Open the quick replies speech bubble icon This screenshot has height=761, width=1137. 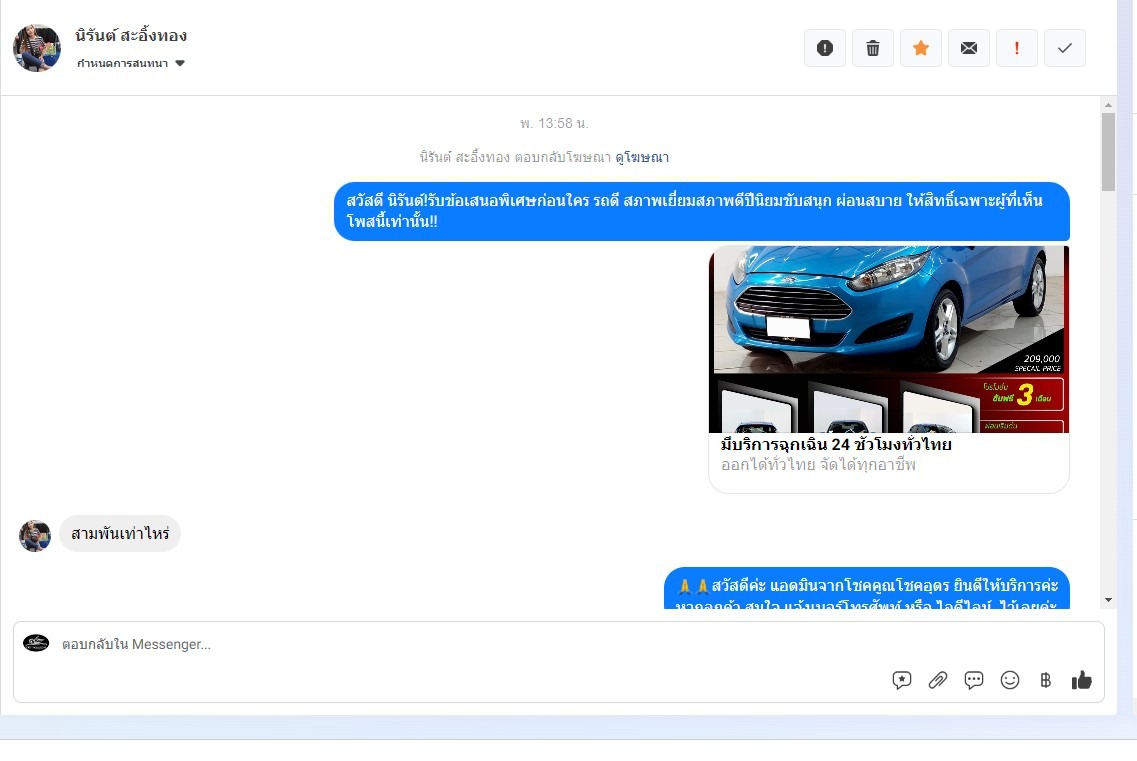coord(974,680)
